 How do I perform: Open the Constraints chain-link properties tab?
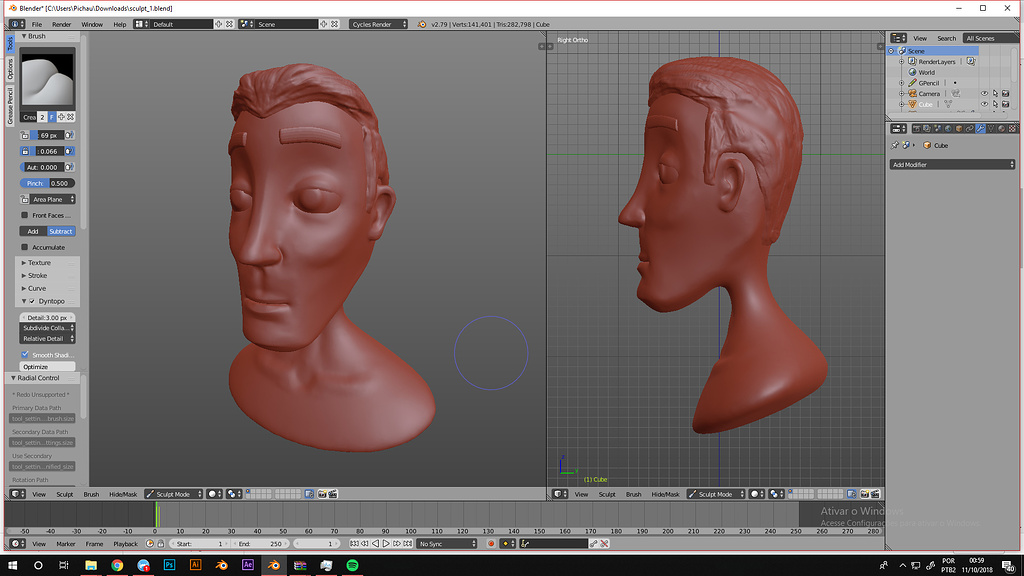(969, 129)
